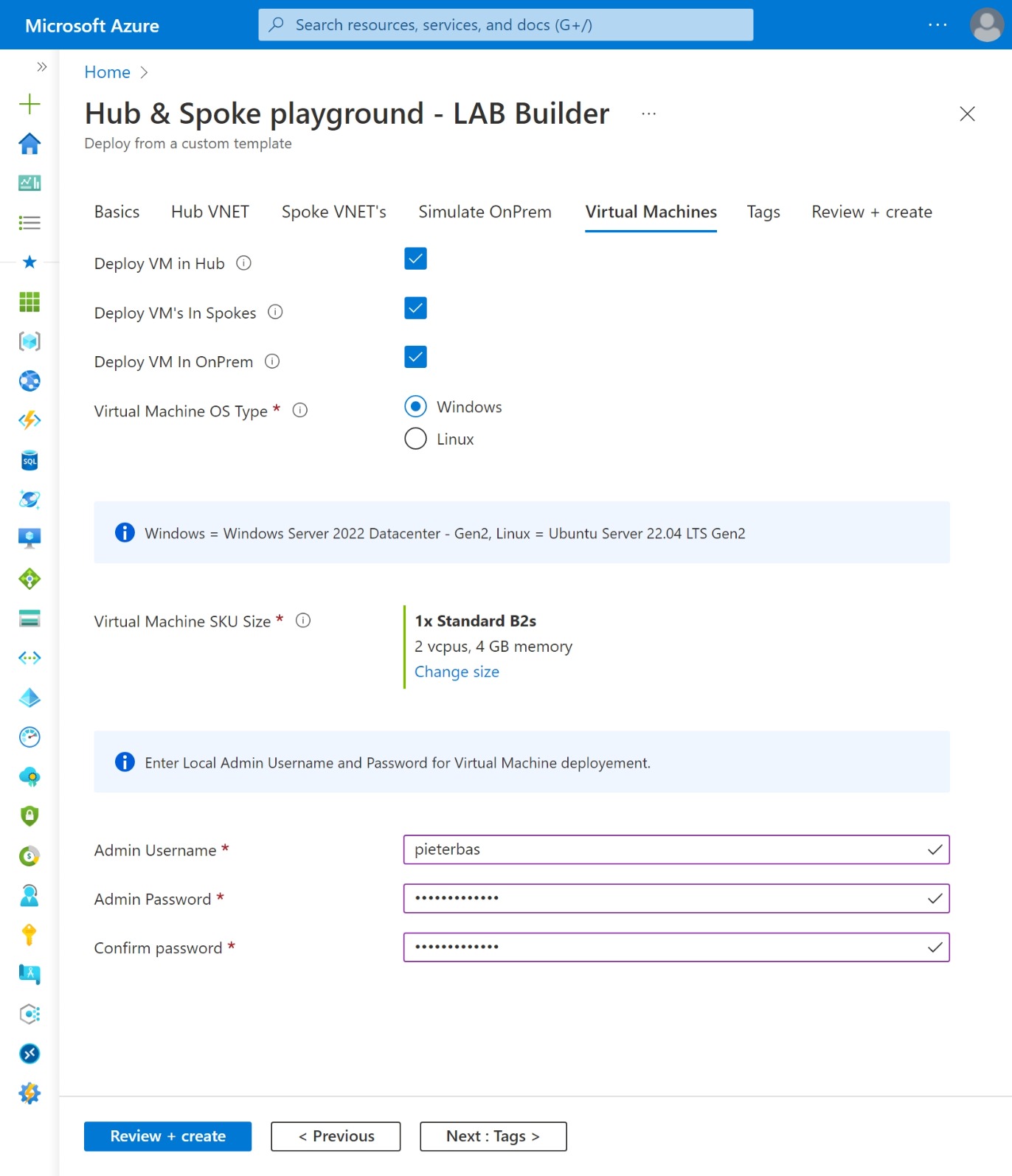Open Function App lightning icon
1012x1176 pixels.
pos(30,420)
